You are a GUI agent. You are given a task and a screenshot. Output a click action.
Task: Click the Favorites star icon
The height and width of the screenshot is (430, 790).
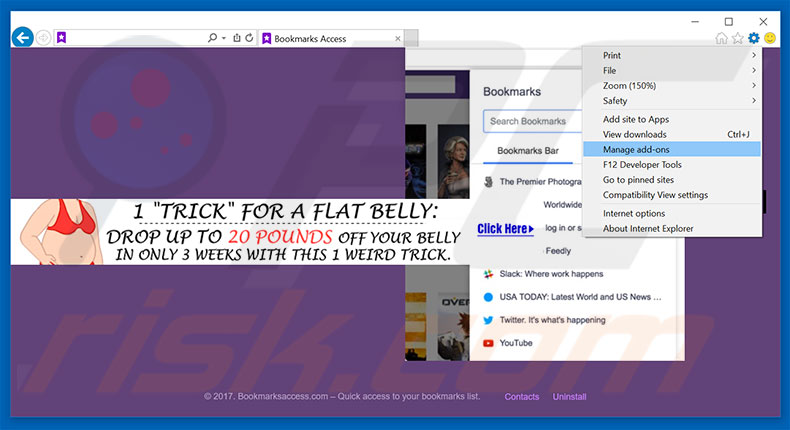pyautogui.click(x=738, y=38)
